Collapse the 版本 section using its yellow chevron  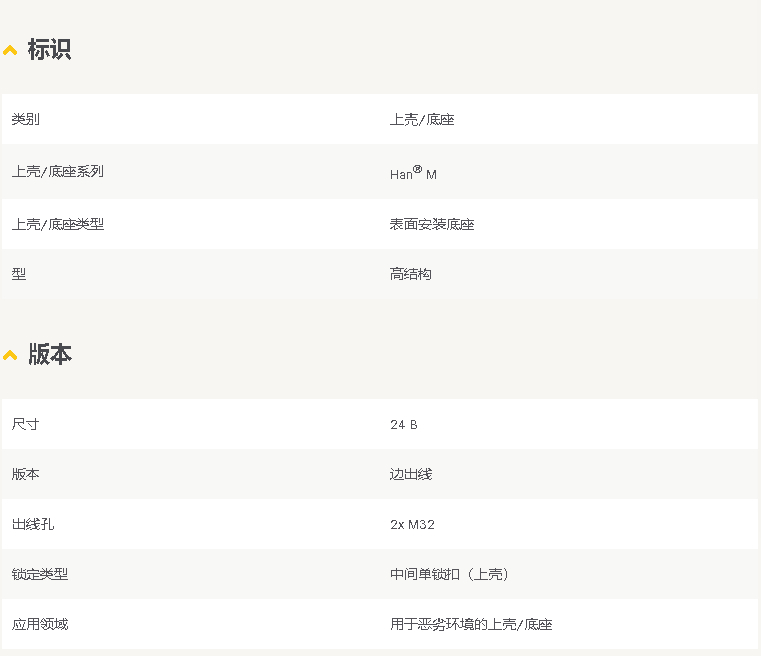coord(10,355)
